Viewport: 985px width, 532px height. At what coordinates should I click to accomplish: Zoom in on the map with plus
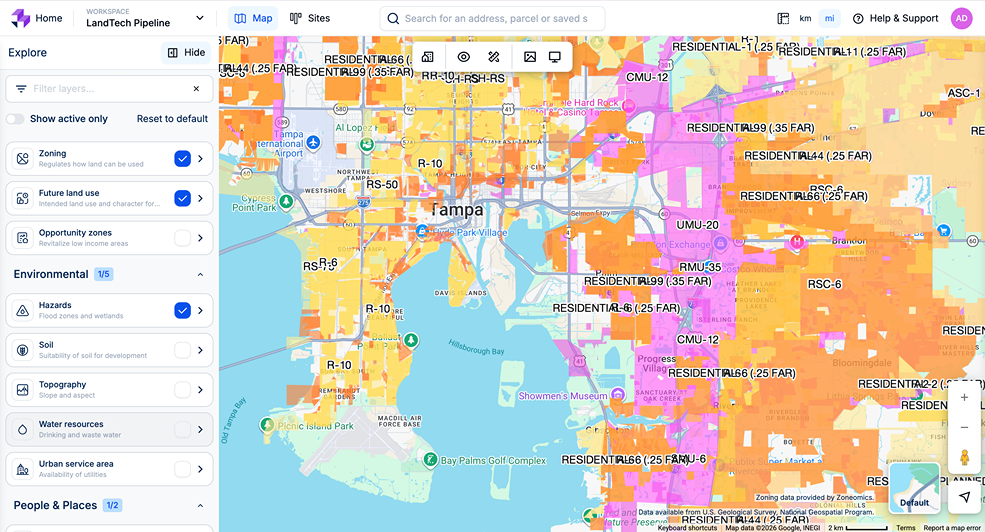[x=964, y=398]
